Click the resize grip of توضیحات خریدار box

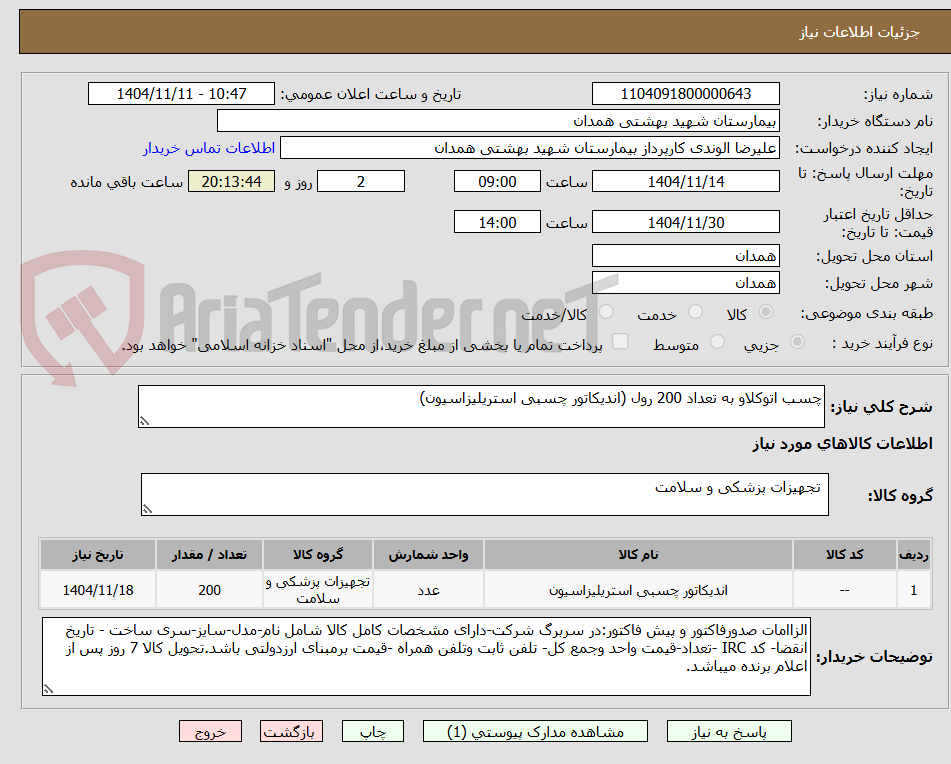(x=48, y=689)
